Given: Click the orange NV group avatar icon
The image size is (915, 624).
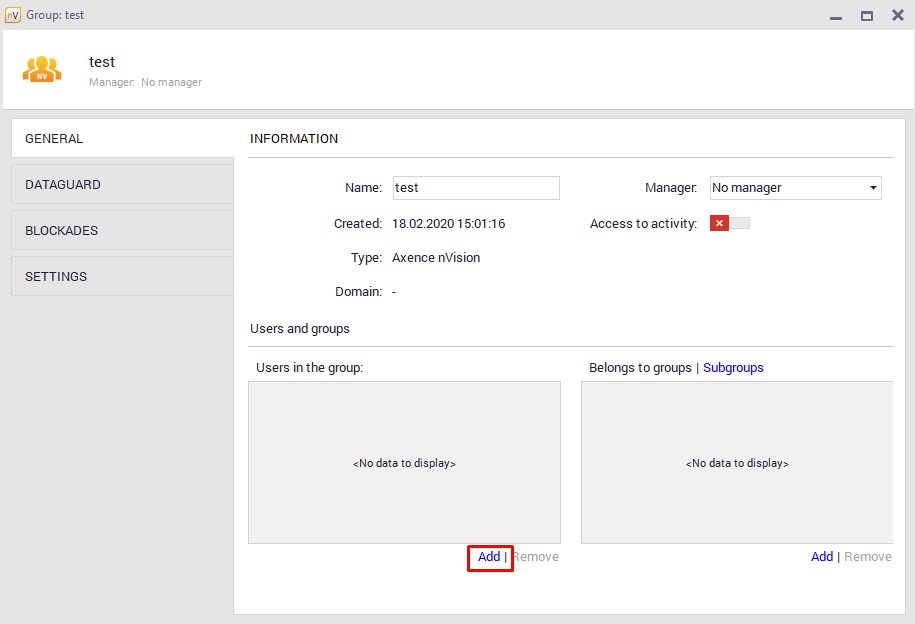Looking at the screenshot, I should pyautogui.click(x=42, y=69).
